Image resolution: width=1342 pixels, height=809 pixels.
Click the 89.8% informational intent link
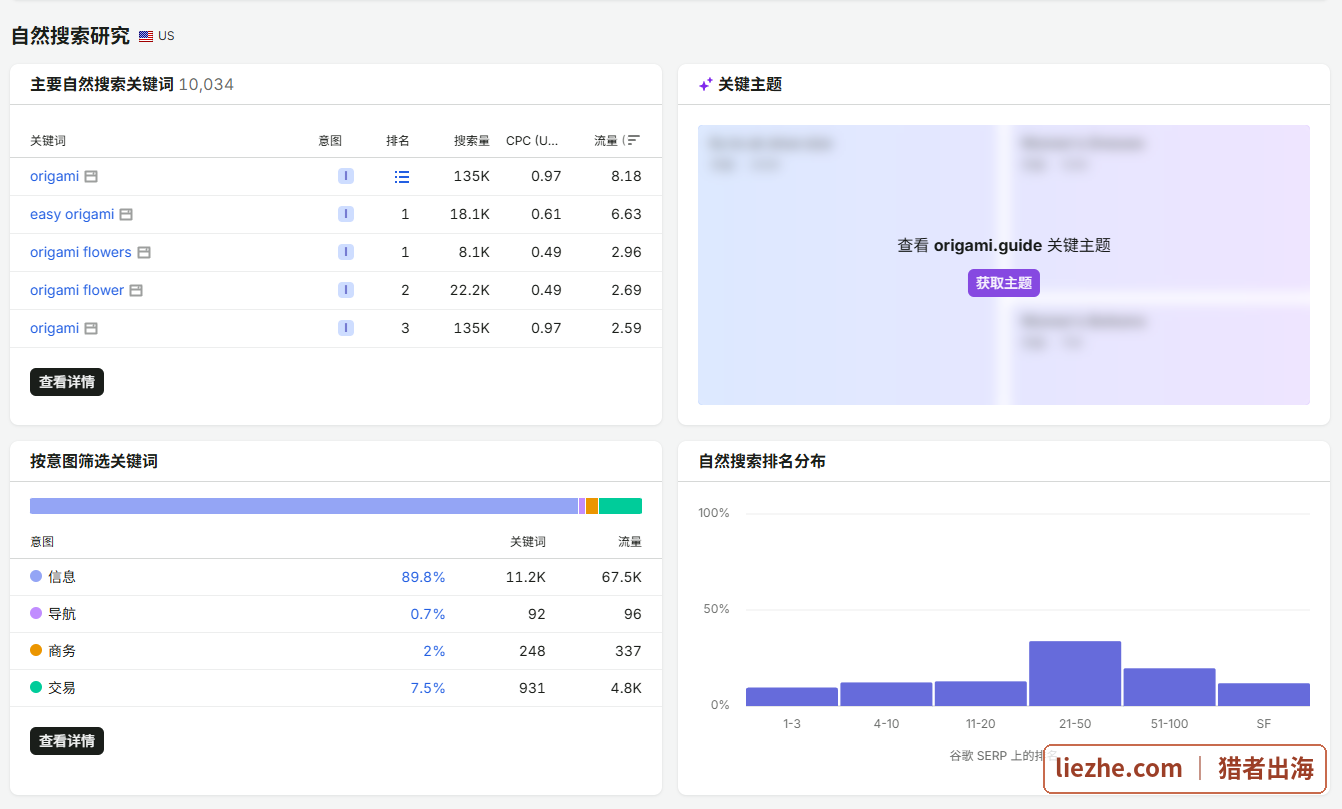[423, 577]
